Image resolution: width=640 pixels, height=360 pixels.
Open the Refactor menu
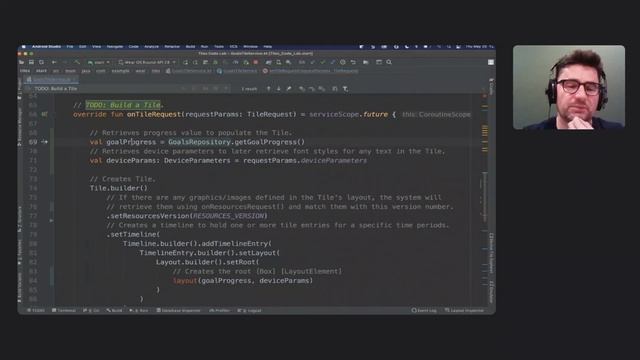172,47
